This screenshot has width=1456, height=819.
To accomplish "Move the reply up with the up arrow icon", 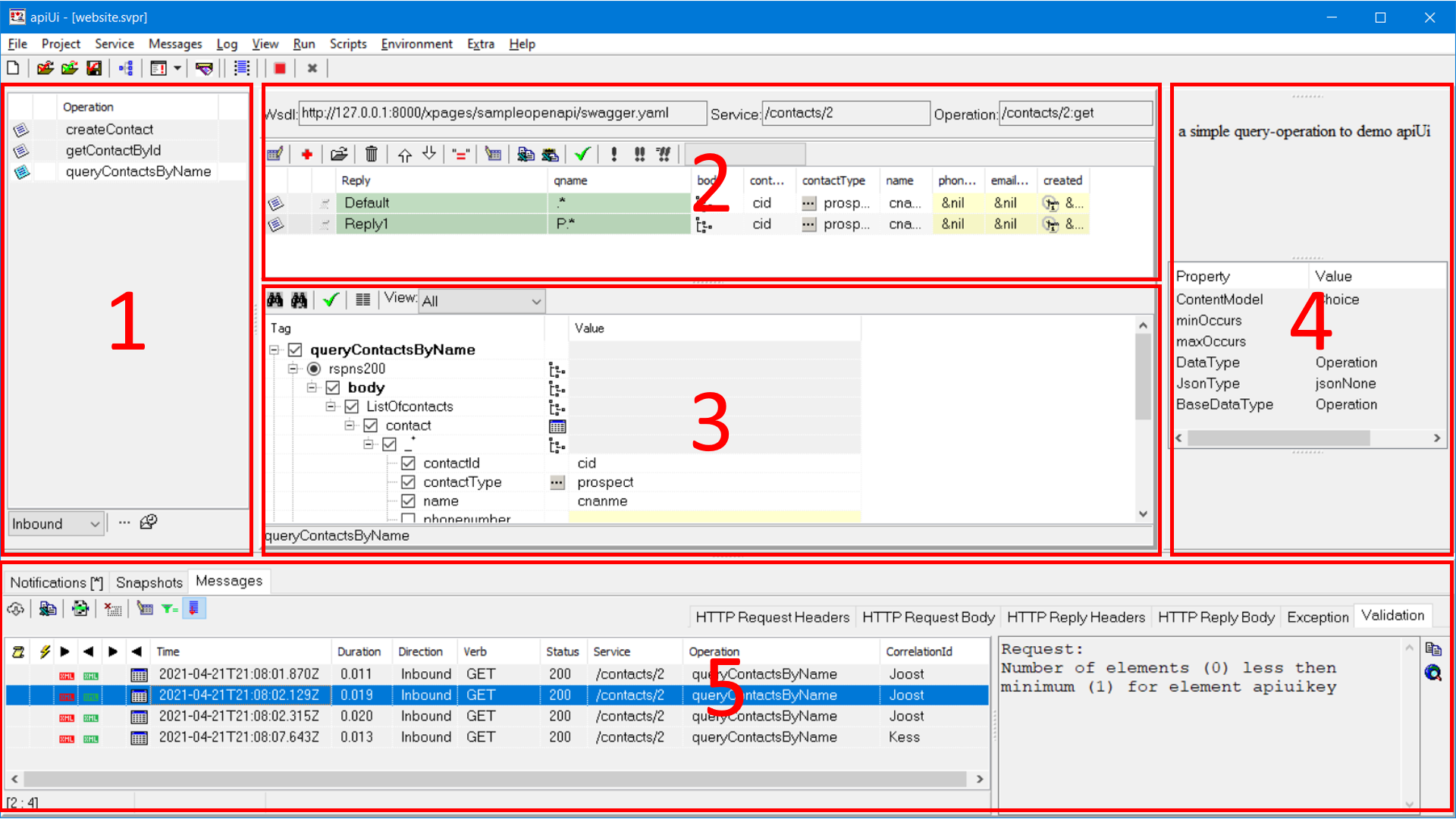I will click(405, 155).
